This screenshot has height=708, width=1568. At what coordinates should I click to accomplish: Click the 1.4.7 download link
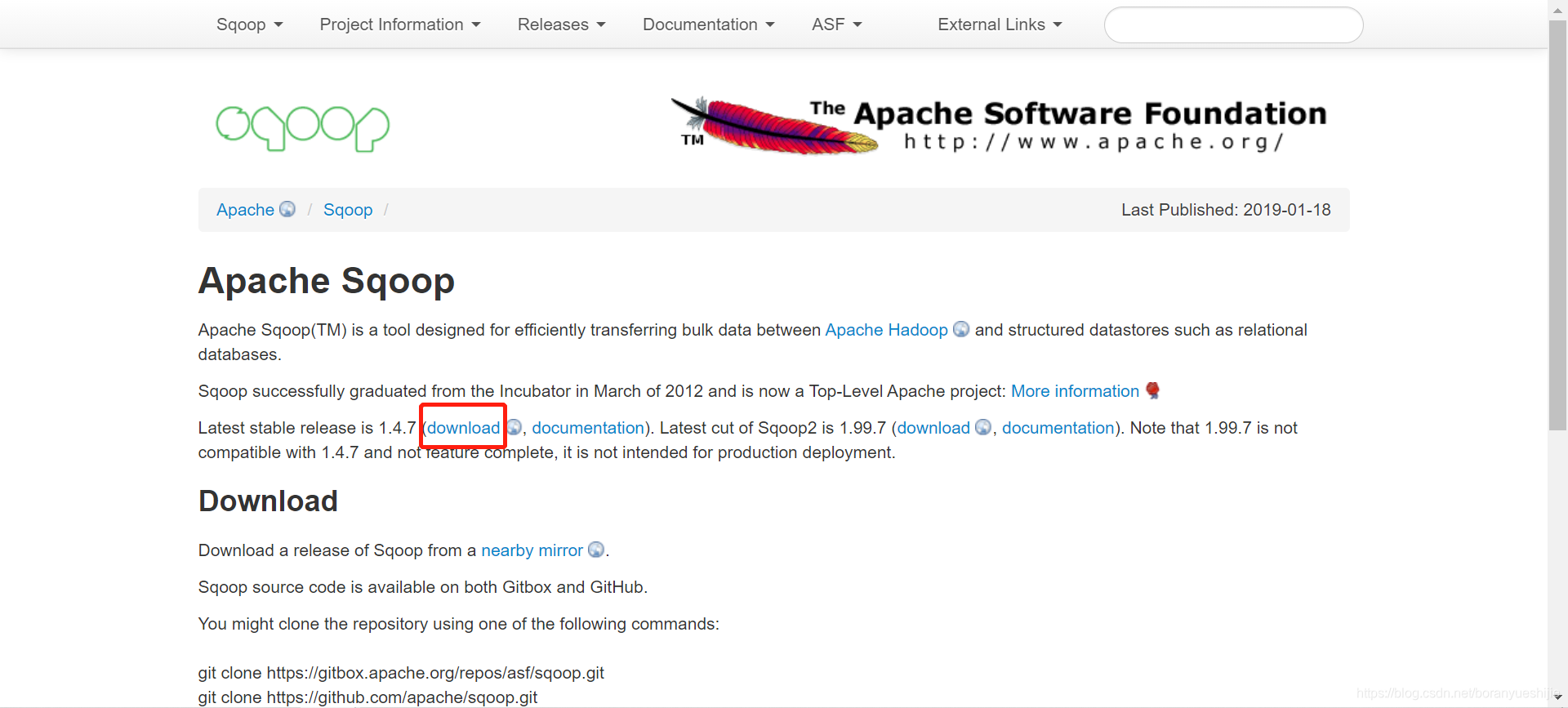click(464, 428)
